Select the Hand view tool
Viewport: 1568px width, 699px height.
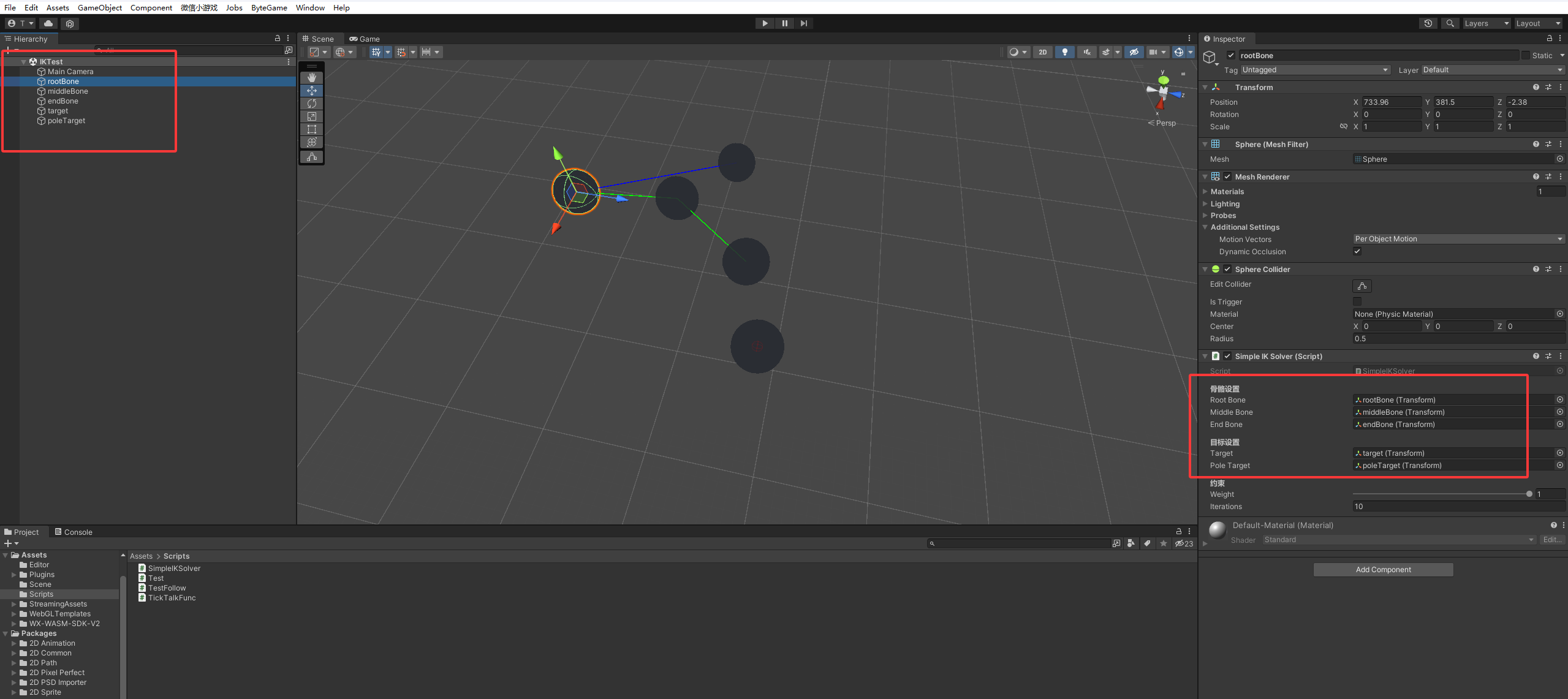pos(312,78)
